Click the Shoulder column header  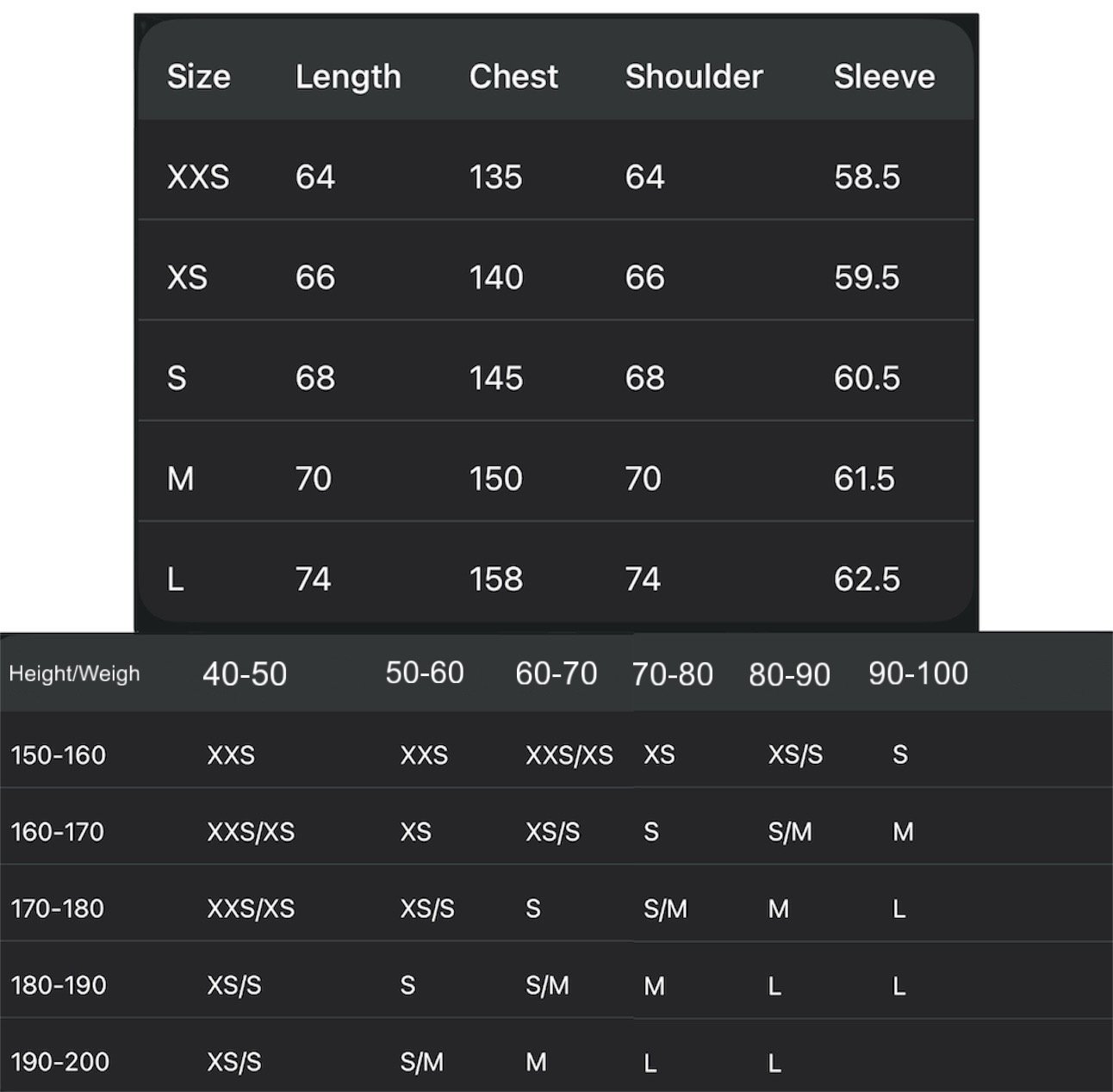[693, 77]
